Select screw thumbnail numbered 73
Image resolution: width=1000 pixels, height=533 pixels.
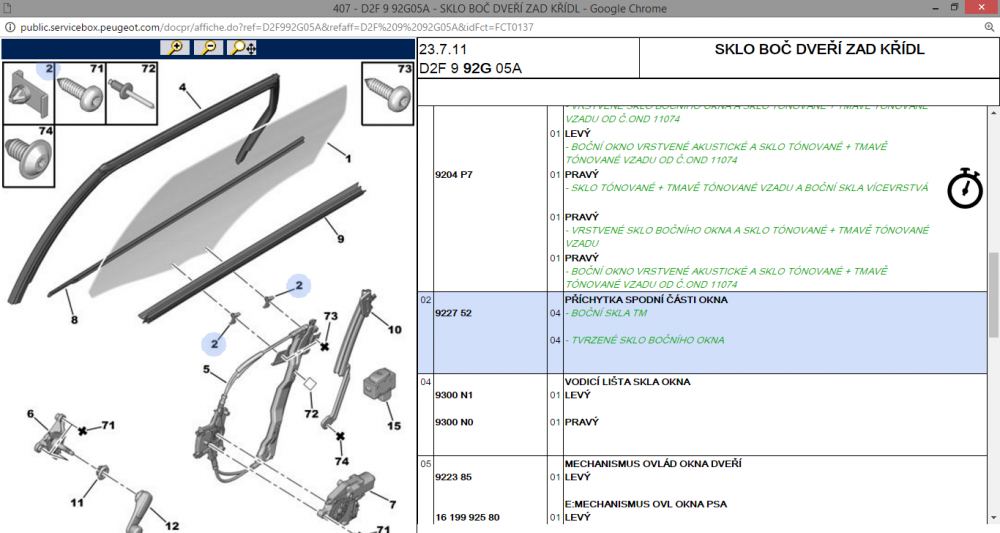(387, 93)
